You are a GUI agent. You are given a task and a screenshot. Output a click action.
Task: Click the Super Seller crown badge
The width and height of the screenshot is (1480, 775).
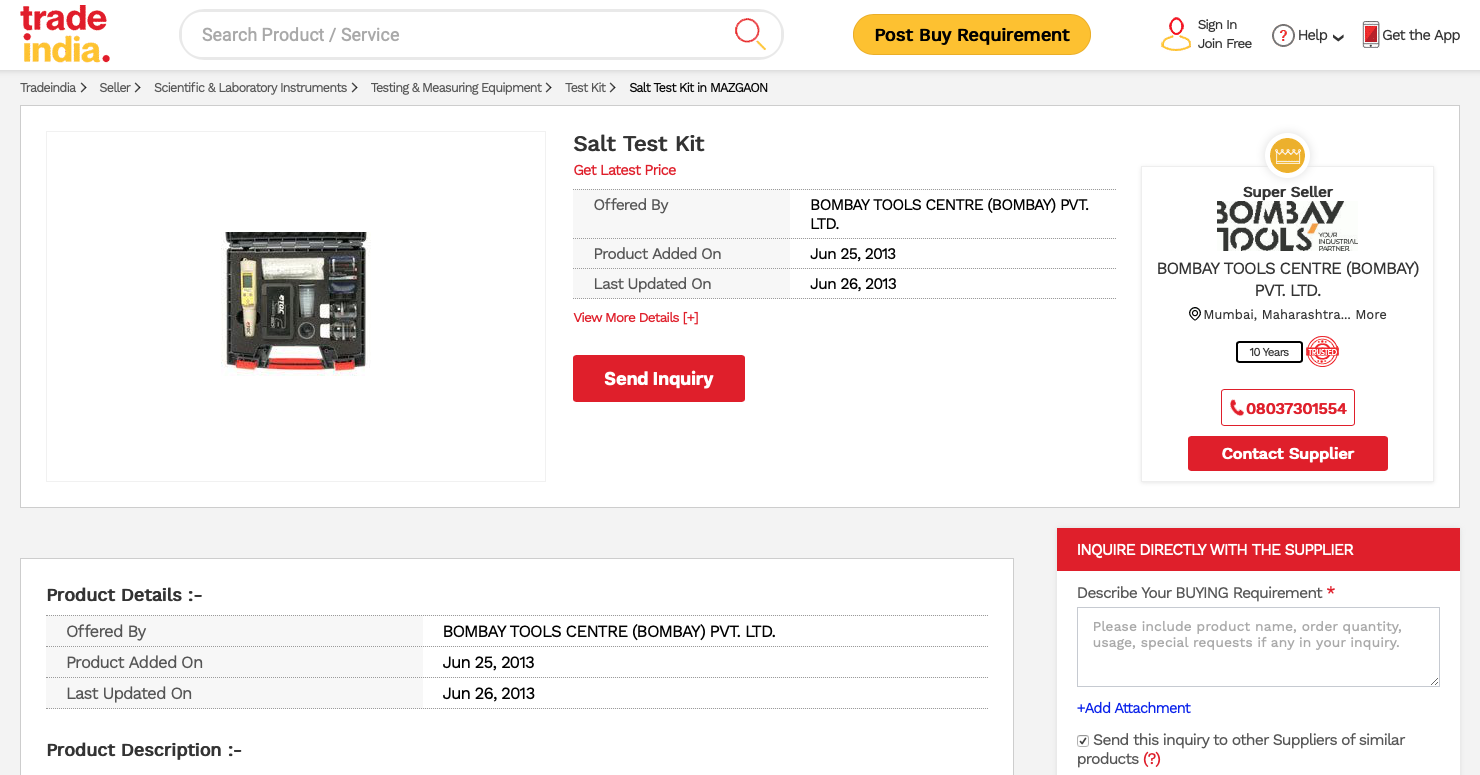(x=1287, y=155)
